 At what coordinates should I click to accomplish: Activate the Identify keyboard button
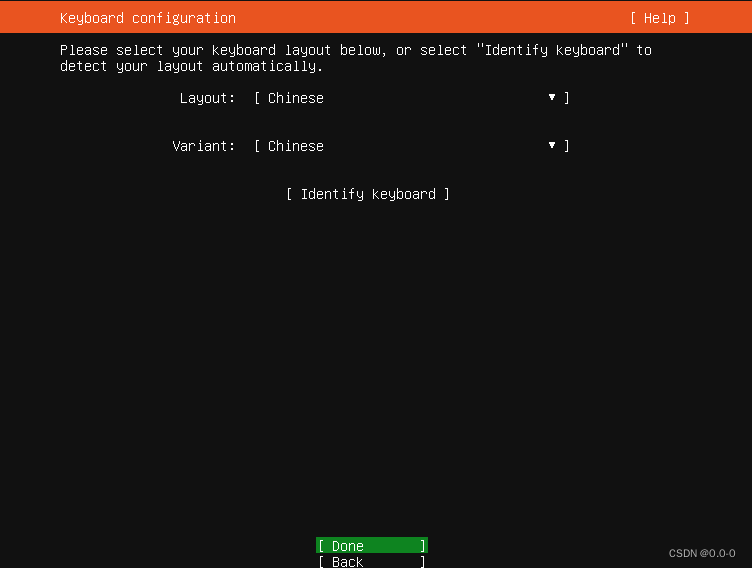(x=368, y=194)
